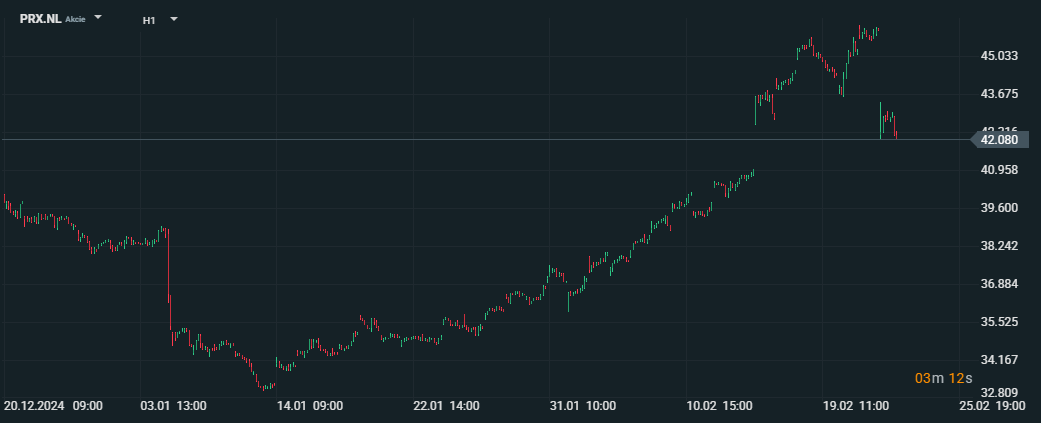Click the 14.01 09:00 time label
The image size is (1041, 423).
(x=310, y=406)
